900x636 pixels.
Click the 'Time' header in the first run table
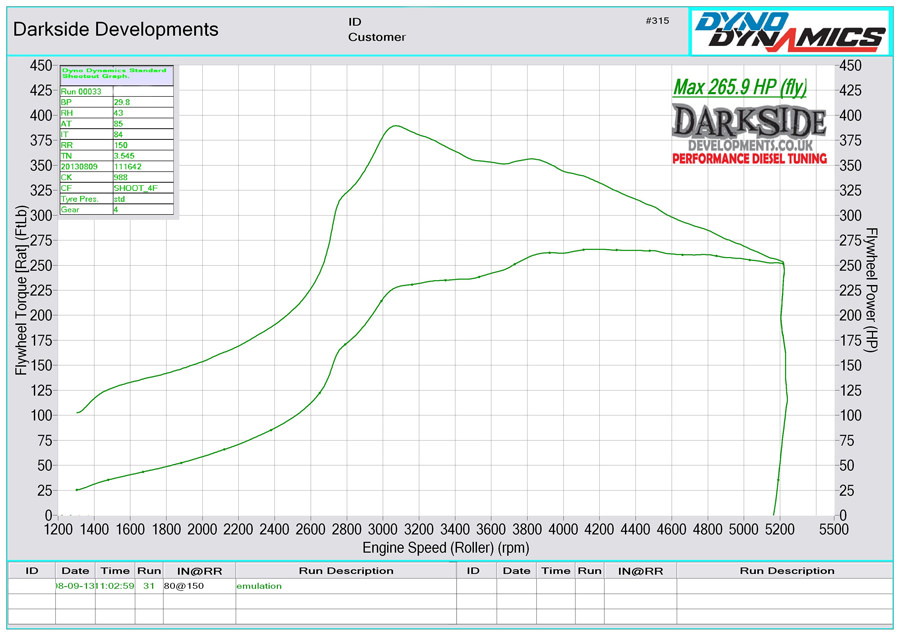coord(115,571)
